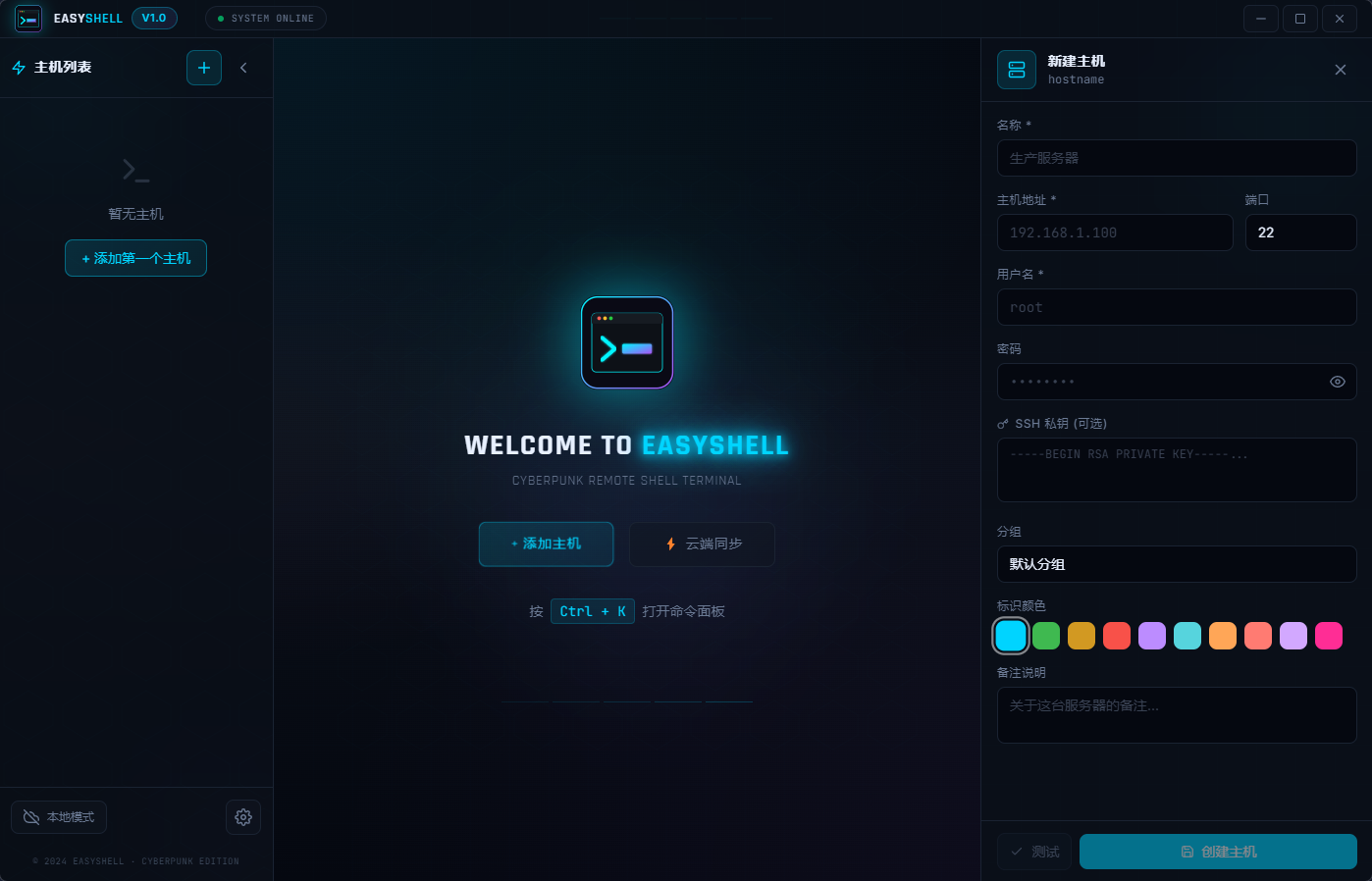Click server icon in 新建主机 header

tap(1017, 70)
